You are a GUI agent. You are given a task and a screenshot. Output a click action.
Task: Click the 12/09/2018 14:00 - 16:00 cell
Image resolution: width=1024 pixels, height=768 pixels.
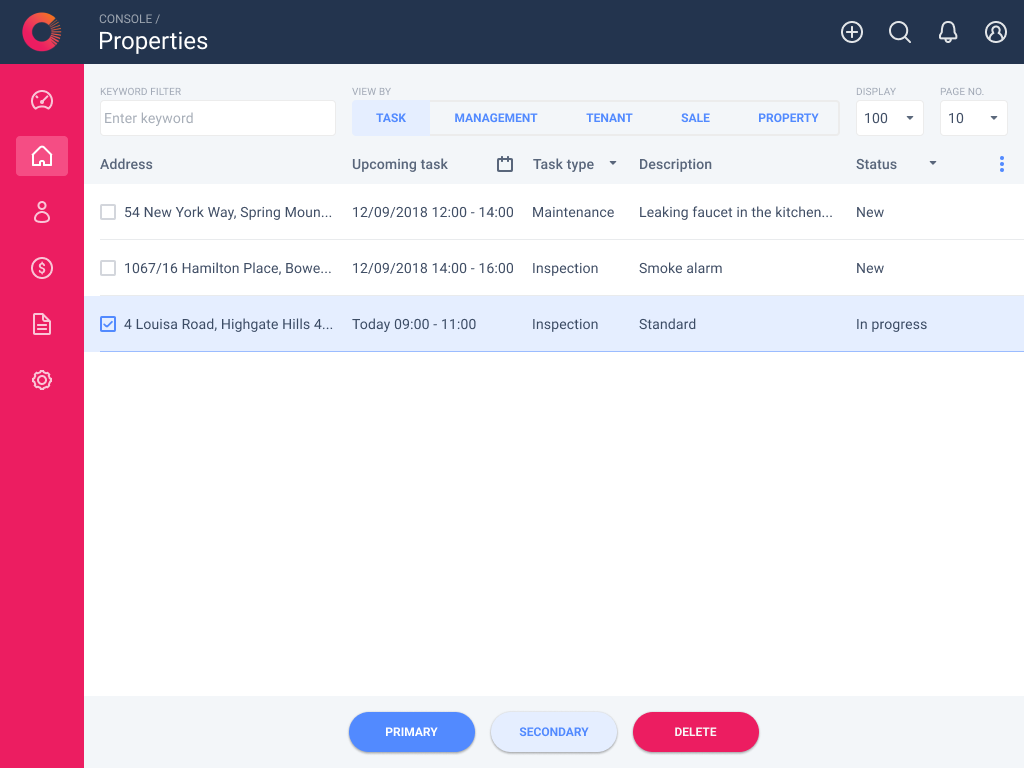(432, 268)
